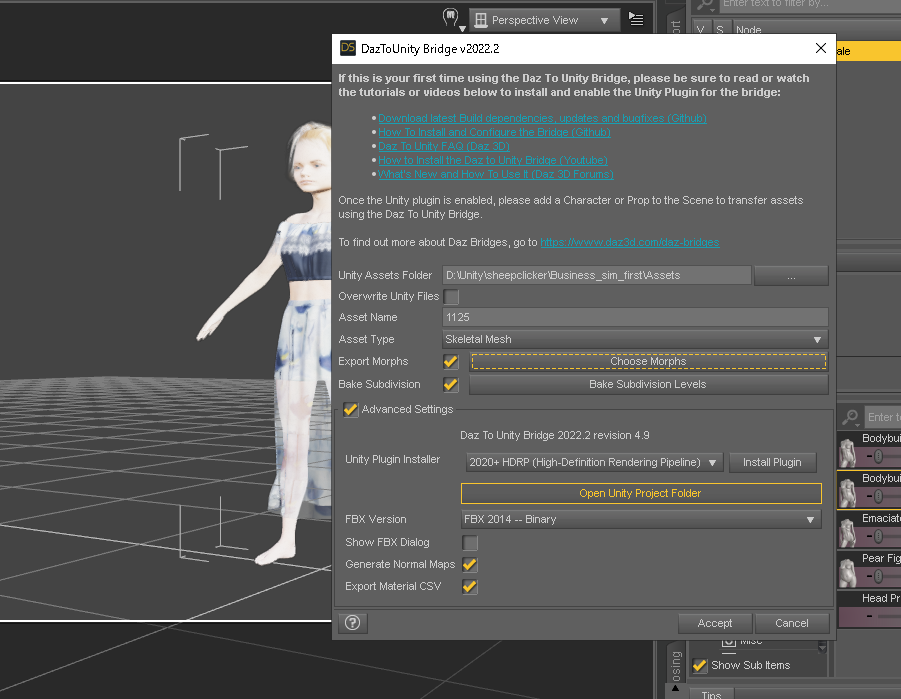This screenshot has width=901, height=699.
Task: Click the Asset Name field
Action: (635, 317)
